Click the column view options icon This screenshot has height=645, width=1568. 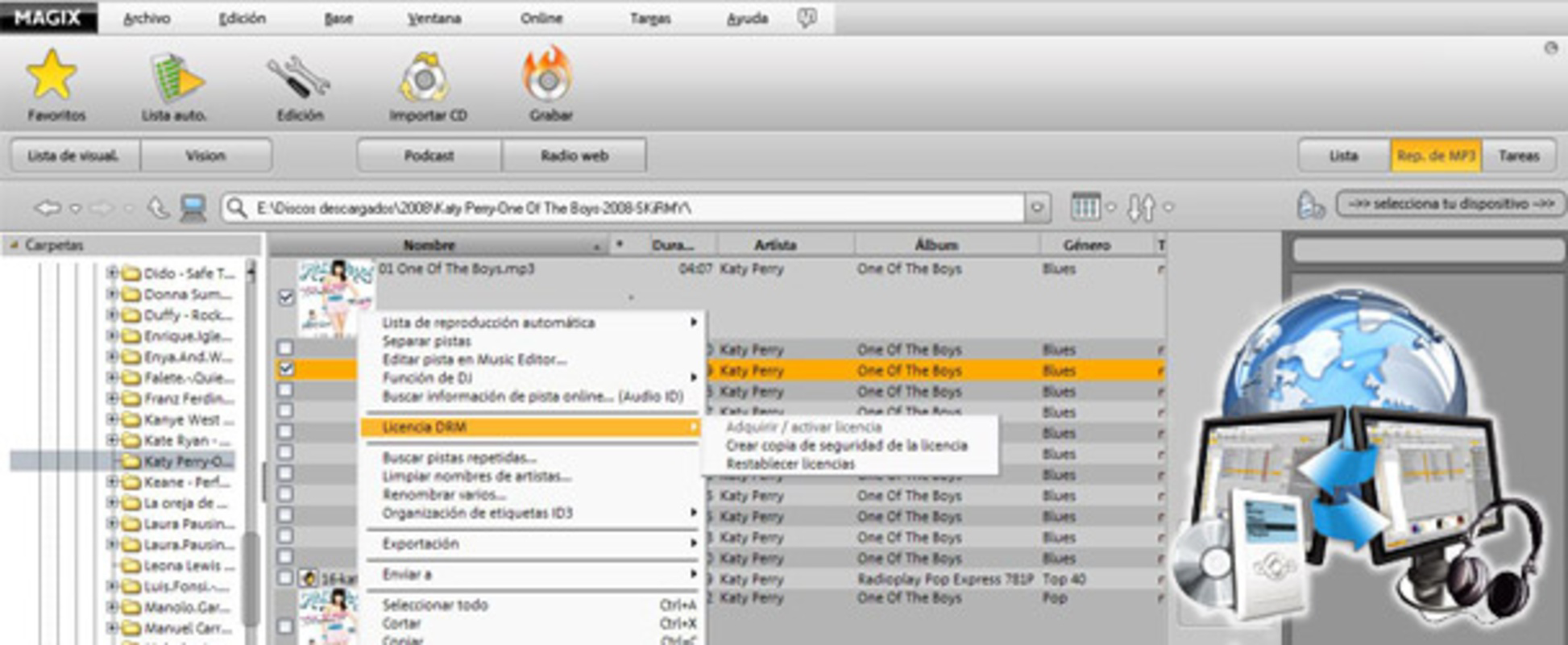point(1085,207)
